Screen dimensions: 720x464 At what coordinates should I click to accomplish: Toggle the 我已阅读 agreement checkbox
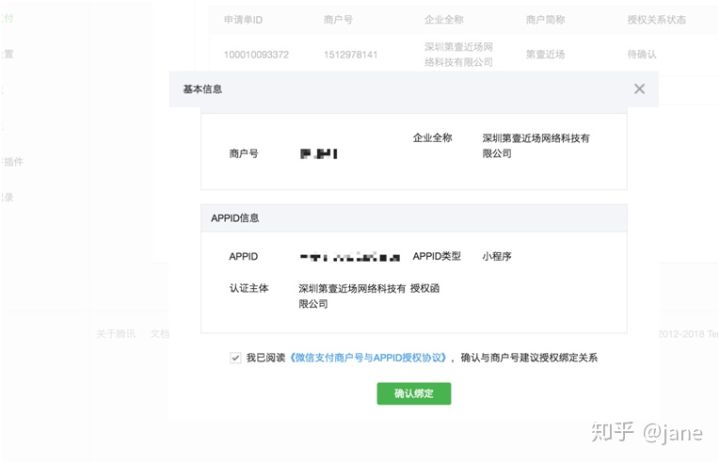pyautogui.click(x=235, y=357)
